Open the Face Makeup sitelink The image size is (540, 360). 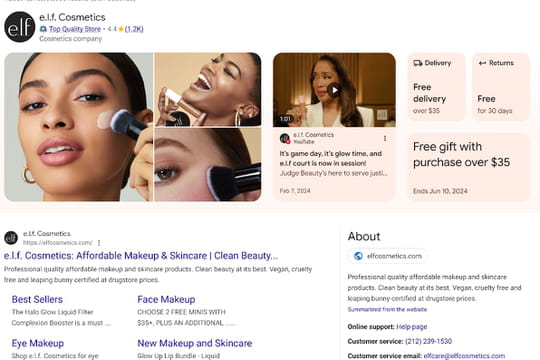(x=166, y=299)
